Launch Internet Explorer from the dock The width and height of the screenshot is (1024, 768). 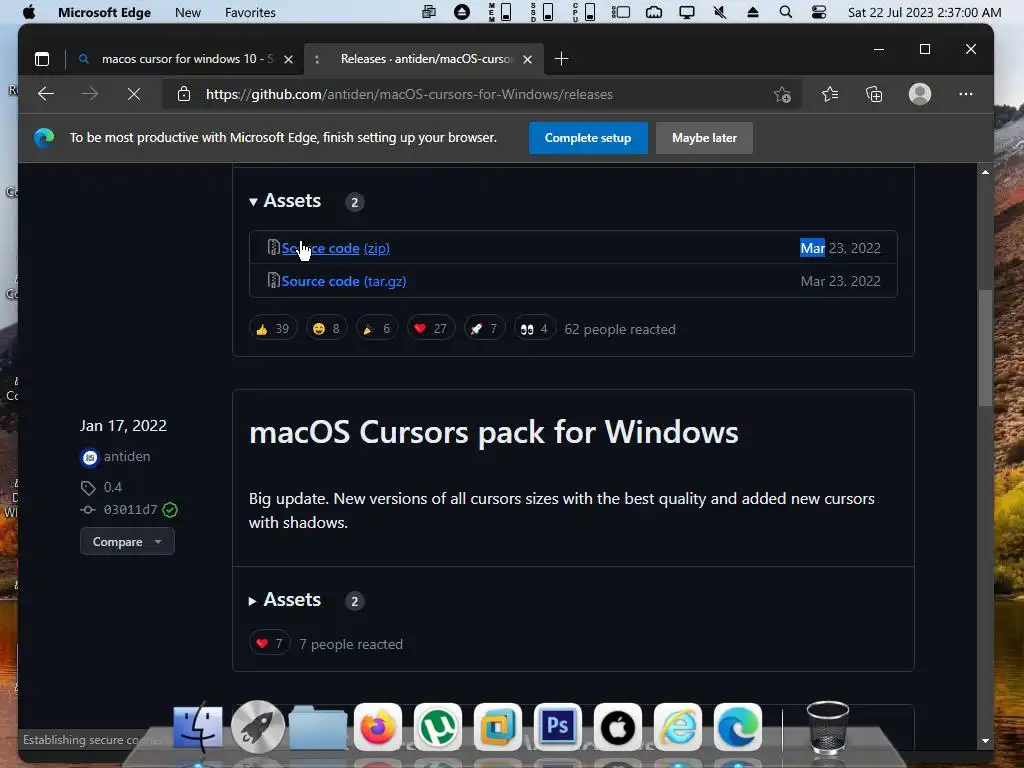(678, 727)
